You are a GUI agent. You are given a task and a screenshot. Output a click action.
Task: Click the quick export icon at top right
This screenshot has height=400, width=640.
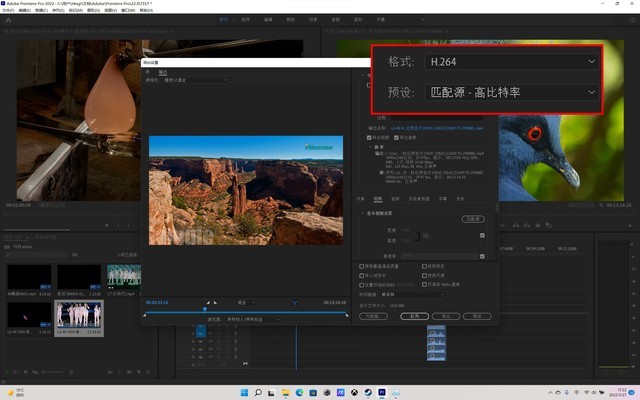(632, 20)
